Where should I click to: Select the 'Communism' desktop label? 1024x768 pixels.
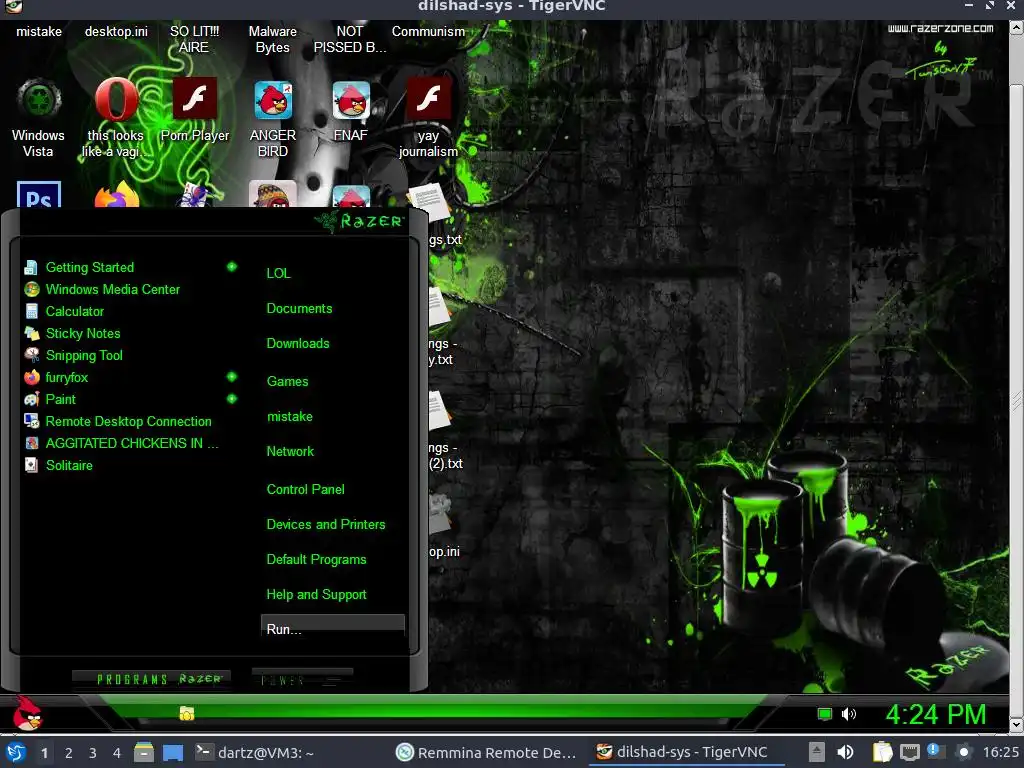click(428, 31)
